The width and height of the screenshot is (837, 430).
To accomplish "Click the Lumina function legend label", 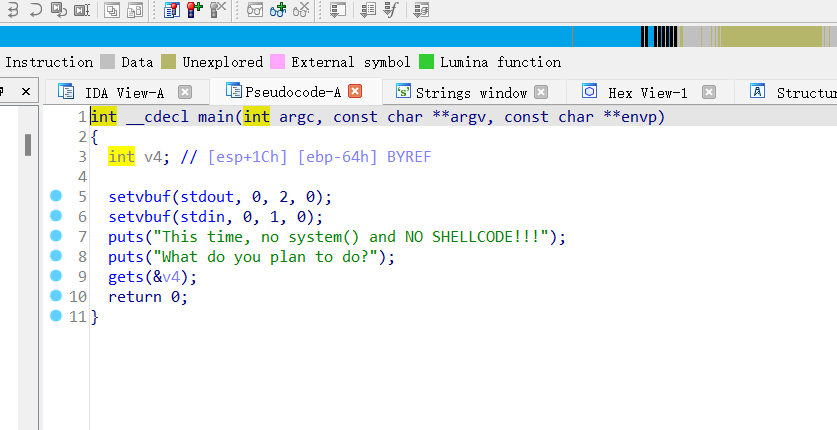I will tap(501, 62).
